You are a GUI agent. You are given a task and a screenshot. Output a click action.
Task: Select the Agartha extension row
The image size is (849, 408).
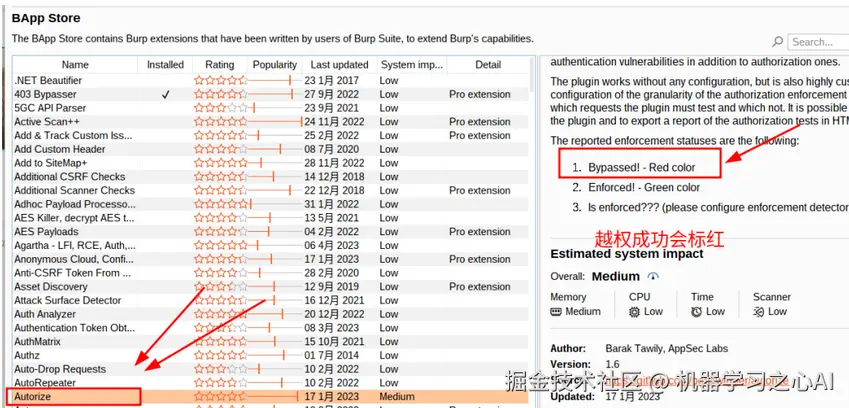tap(271, 245)
